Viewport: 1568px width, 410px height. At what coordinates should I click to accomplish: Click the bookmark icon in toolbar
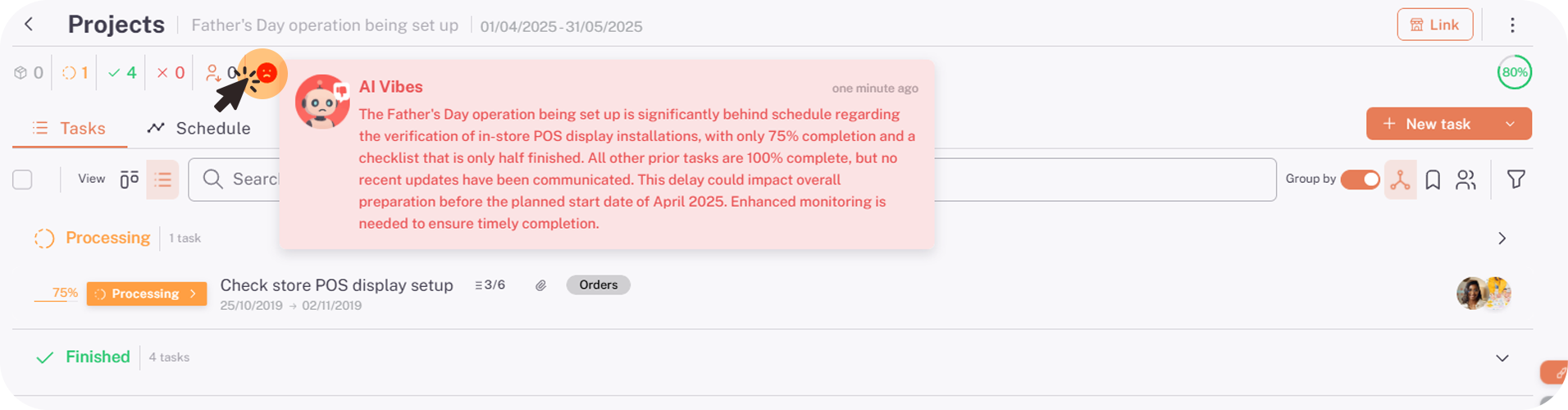point(1433,180)
